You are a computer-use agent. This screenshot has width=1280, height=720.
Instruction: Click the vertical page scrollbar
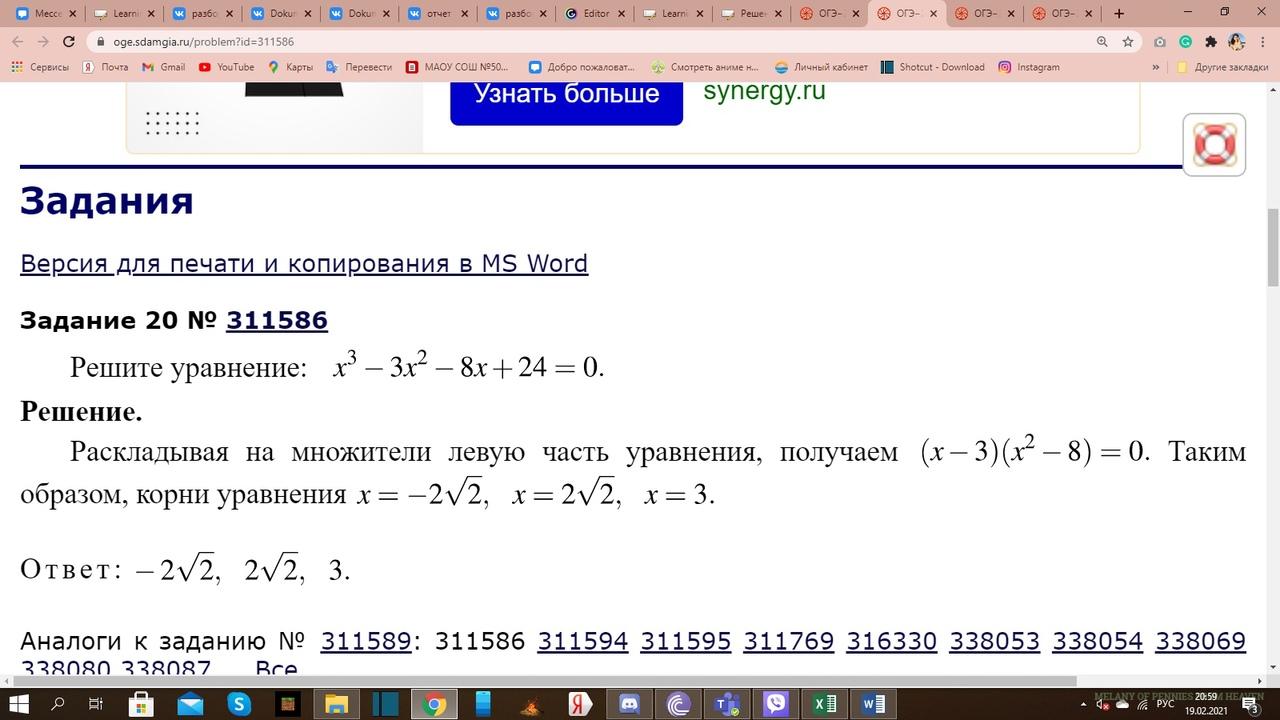pos(1272,247)
